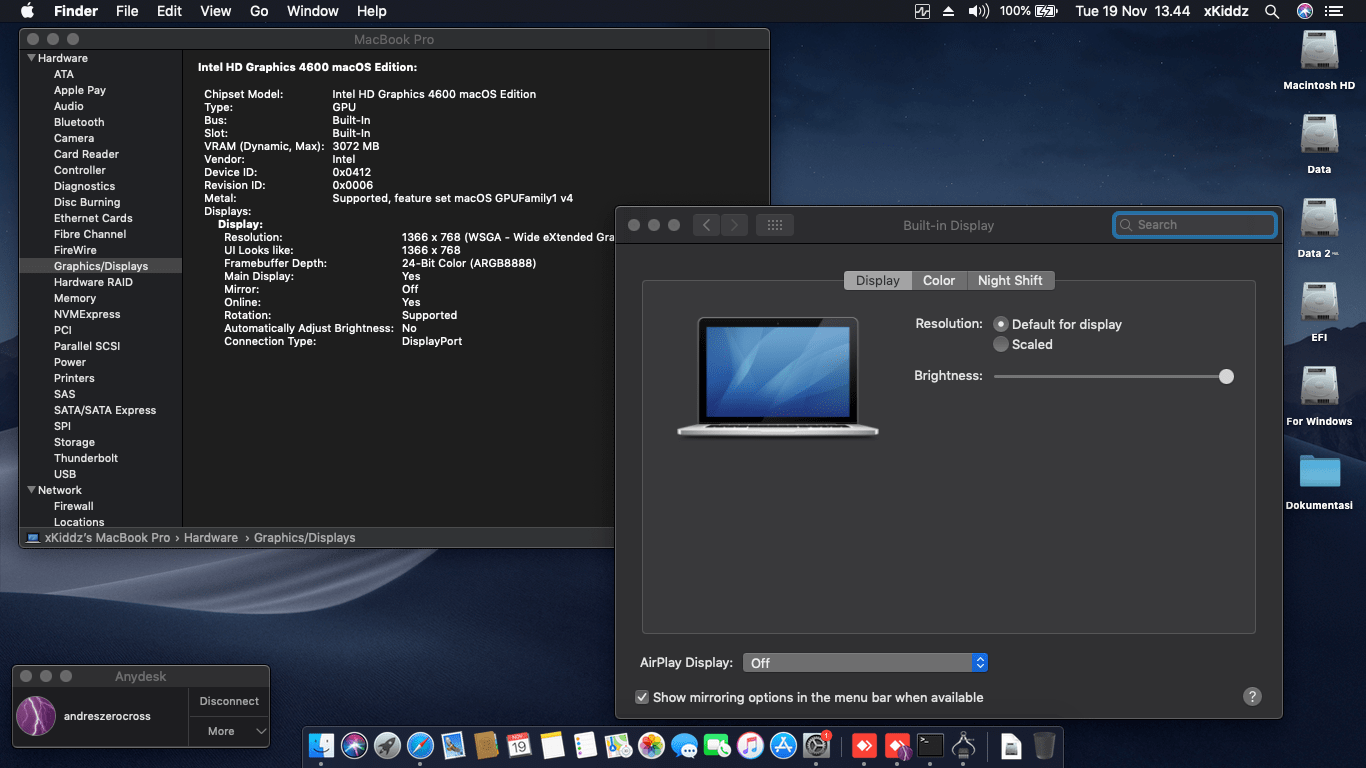
Task: Go back using the left arrow button
Action: click(x=706, y=225)
